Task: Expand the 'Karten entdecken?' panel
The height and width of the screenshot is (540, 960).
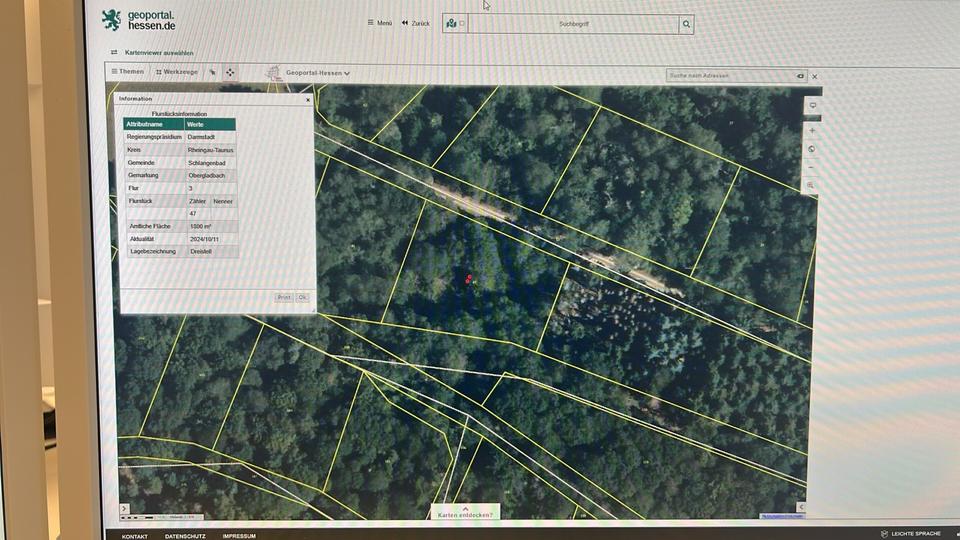Action: pos(465,514)
